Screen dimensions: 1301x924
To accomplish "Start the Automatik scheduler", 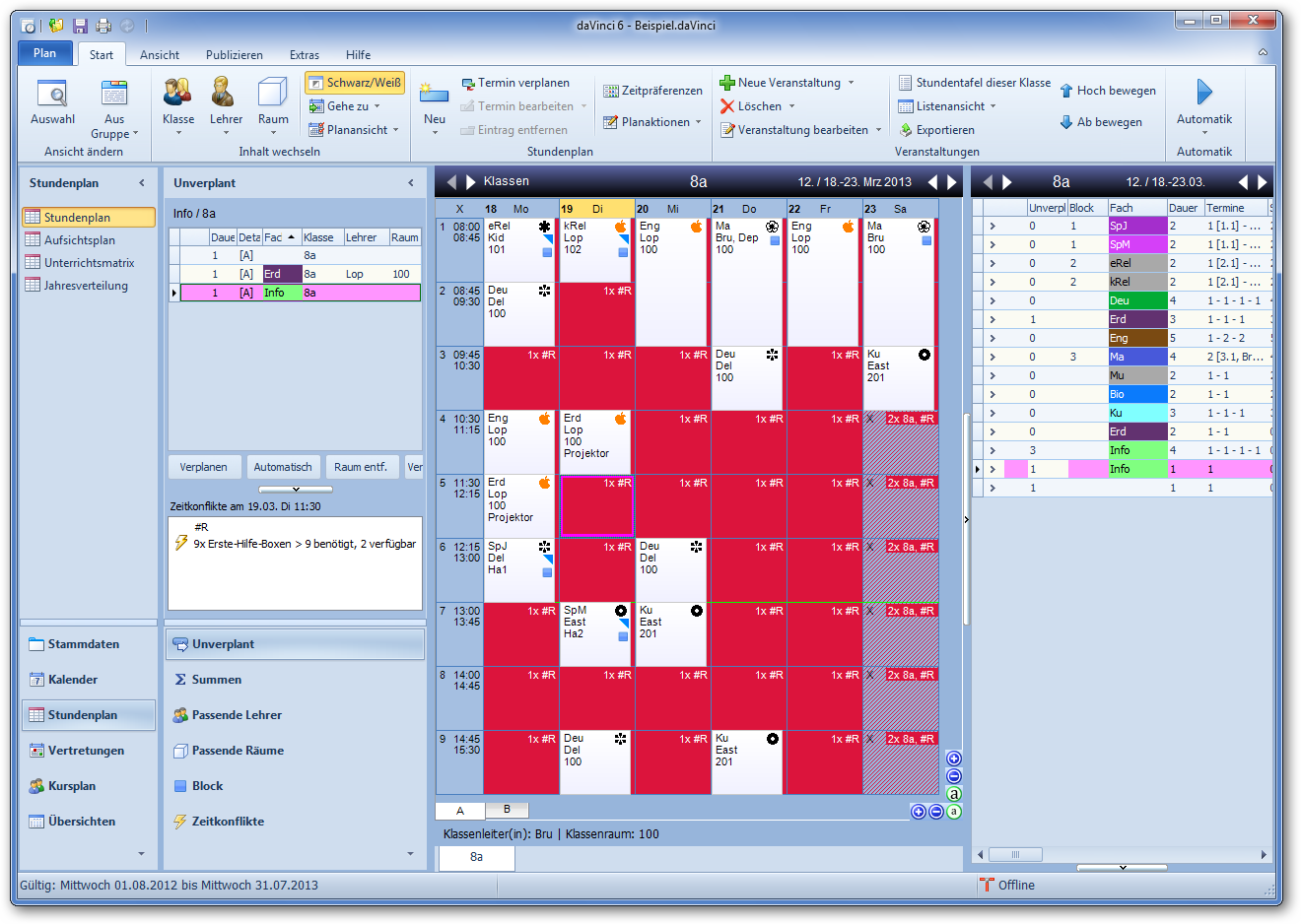I will pyautogui.click(x=1203, y=95).
